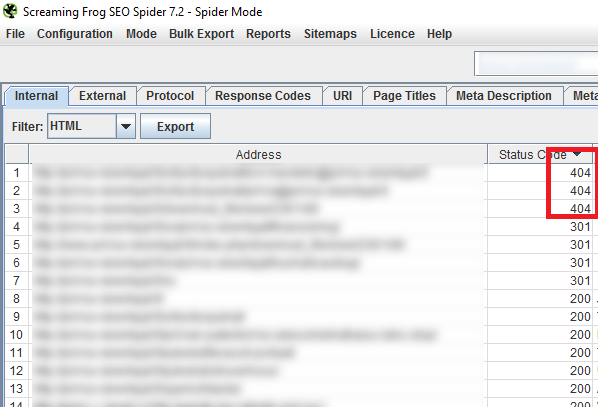Open the Sitemaps menu
598x407 pixels.
click(x=330, y=34)
